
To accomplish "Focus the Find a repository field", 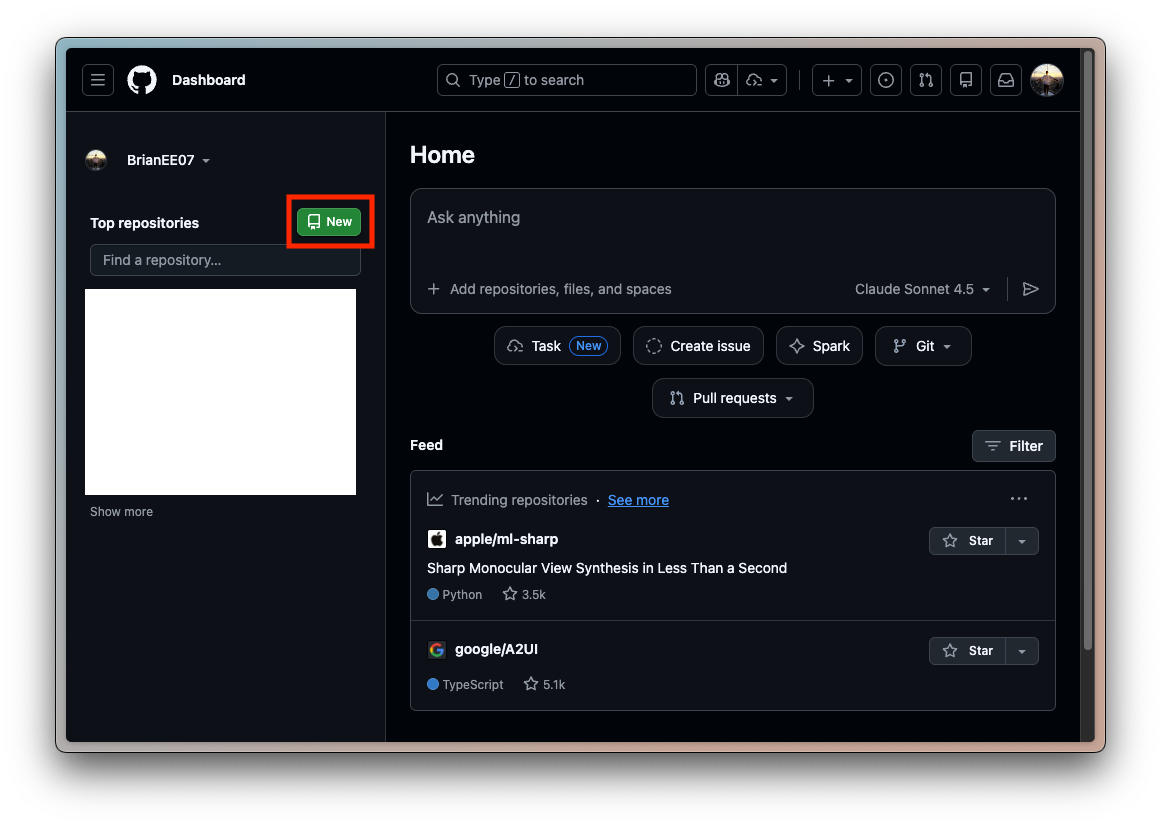I will [225, 260].
